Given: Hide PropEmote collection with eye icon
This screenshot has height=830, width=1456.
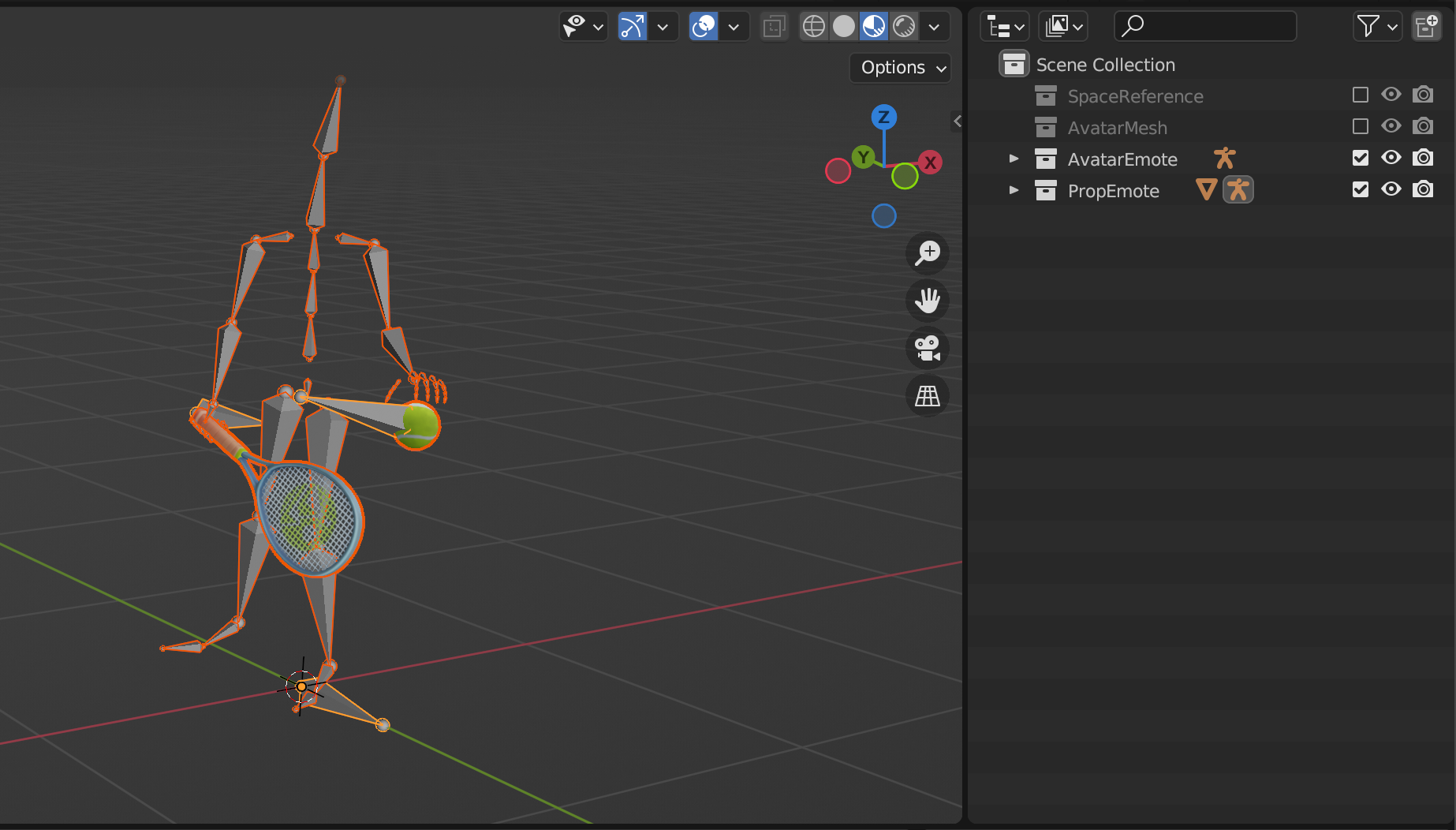Looking at the screenshot, I should pos(1391,189).
